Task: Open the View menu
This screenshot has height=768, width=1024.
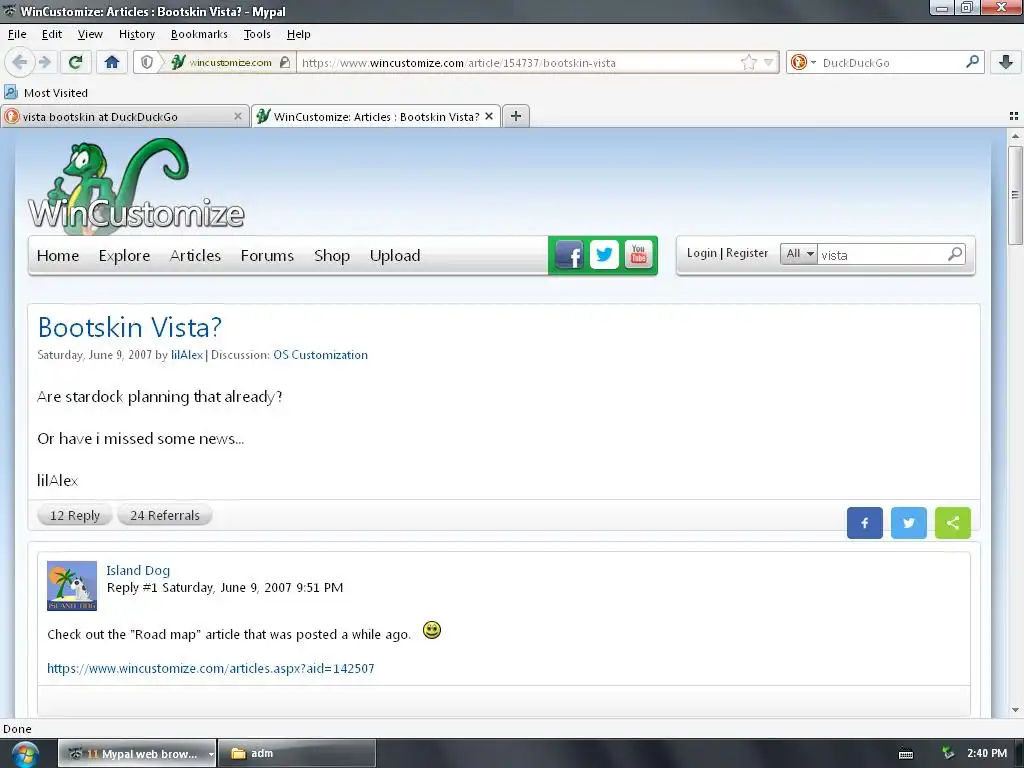Action: click(x=89, y=34)
